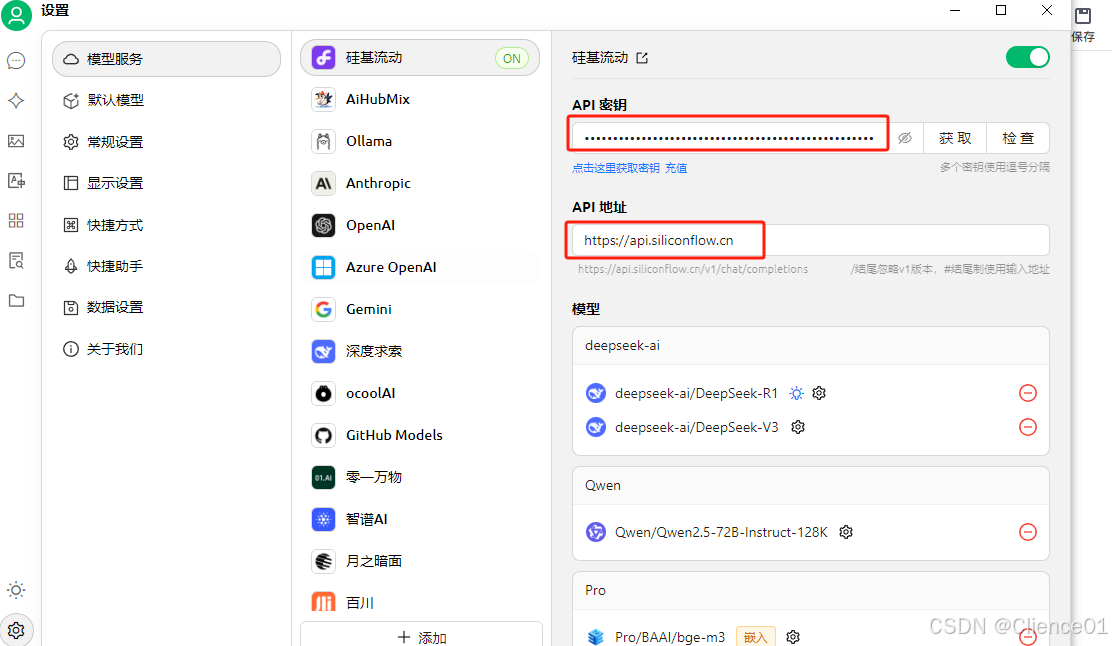Open the translate icon in sidebar
This screenshot has width=1112, height=646.
tap(16, 181)
